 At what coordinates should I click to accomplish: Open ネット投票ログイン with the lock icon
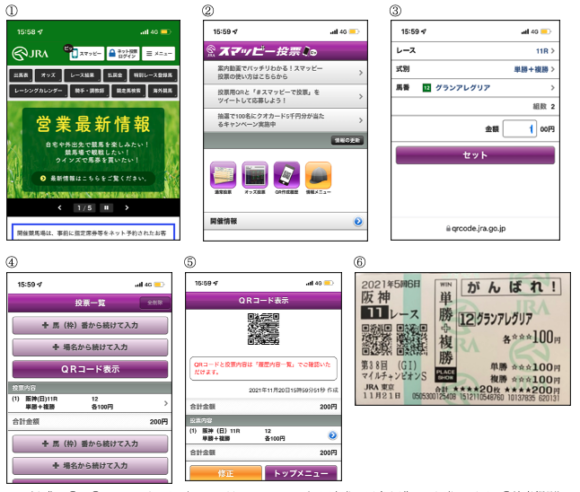pos(123,54)
